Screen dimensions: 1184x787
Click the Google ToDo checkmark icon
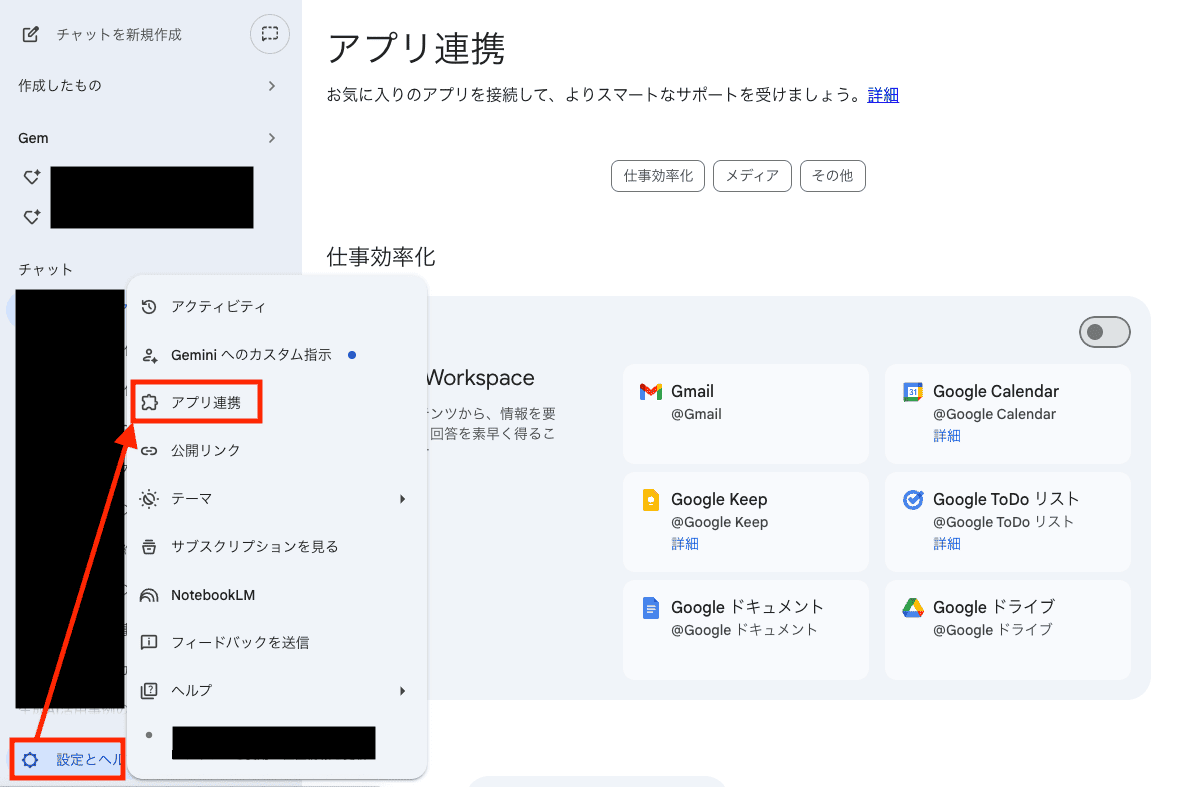[x=912, y=500]
